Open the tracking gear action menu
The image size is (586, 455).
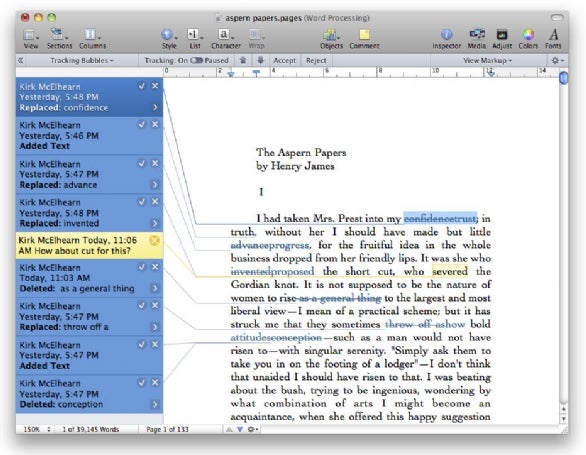click(x=557, y=61)
